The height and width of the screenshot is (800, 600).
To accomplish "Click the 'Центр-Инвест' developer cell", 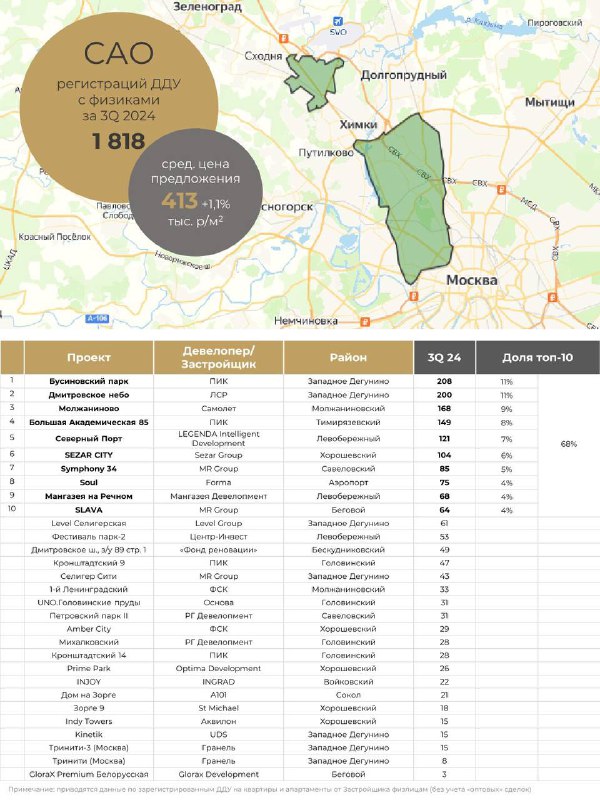I will pos(218,536).
